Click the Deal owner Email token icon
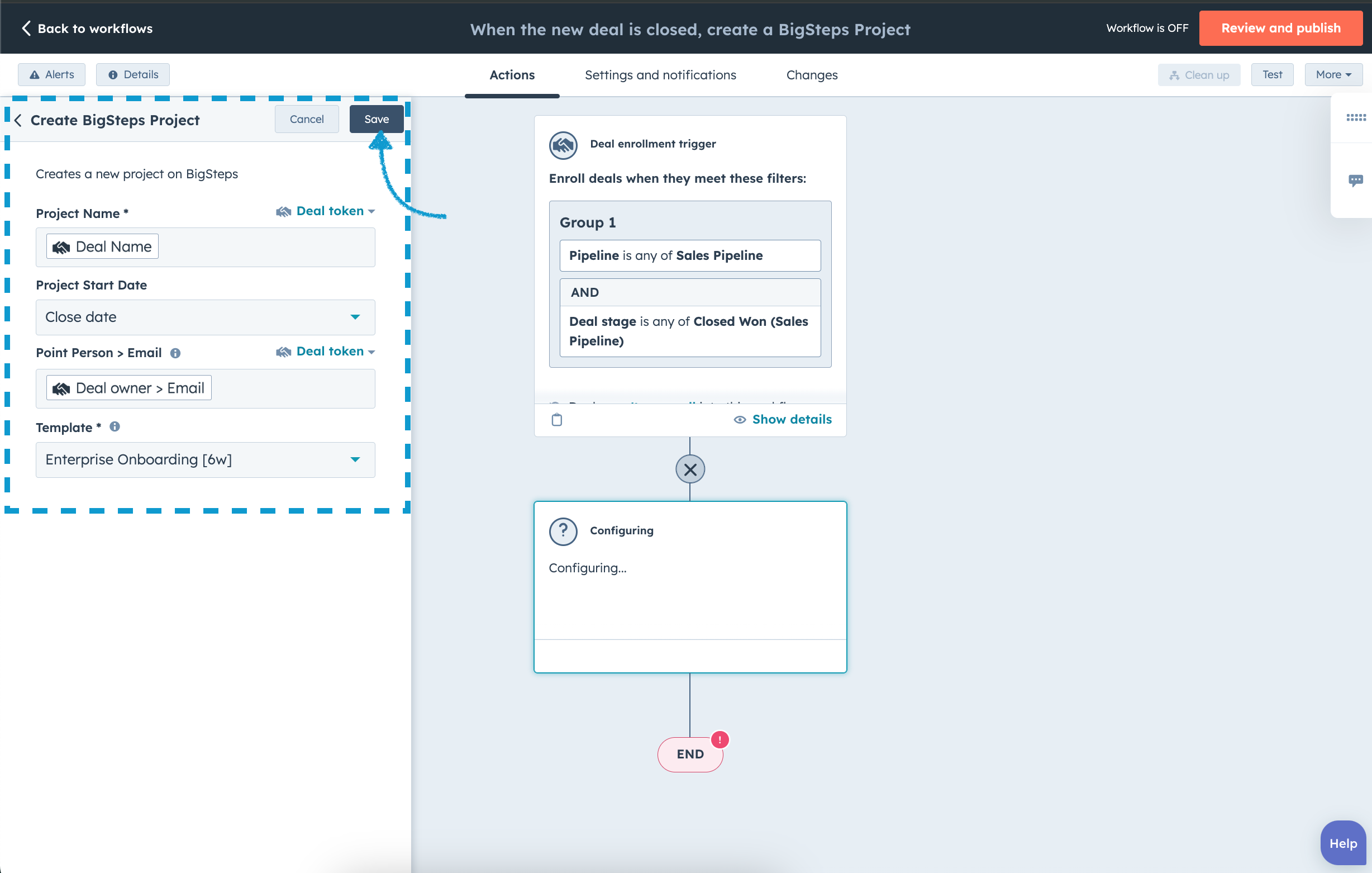The image size is (1372, 873). coord(62,387)
